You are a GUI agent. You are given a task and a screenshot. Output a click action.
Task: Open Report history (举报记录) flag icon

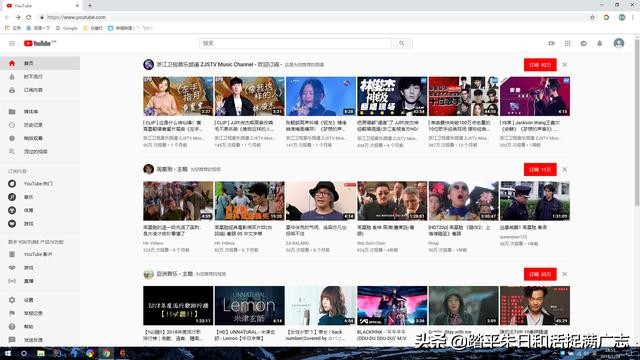point(12,313)
